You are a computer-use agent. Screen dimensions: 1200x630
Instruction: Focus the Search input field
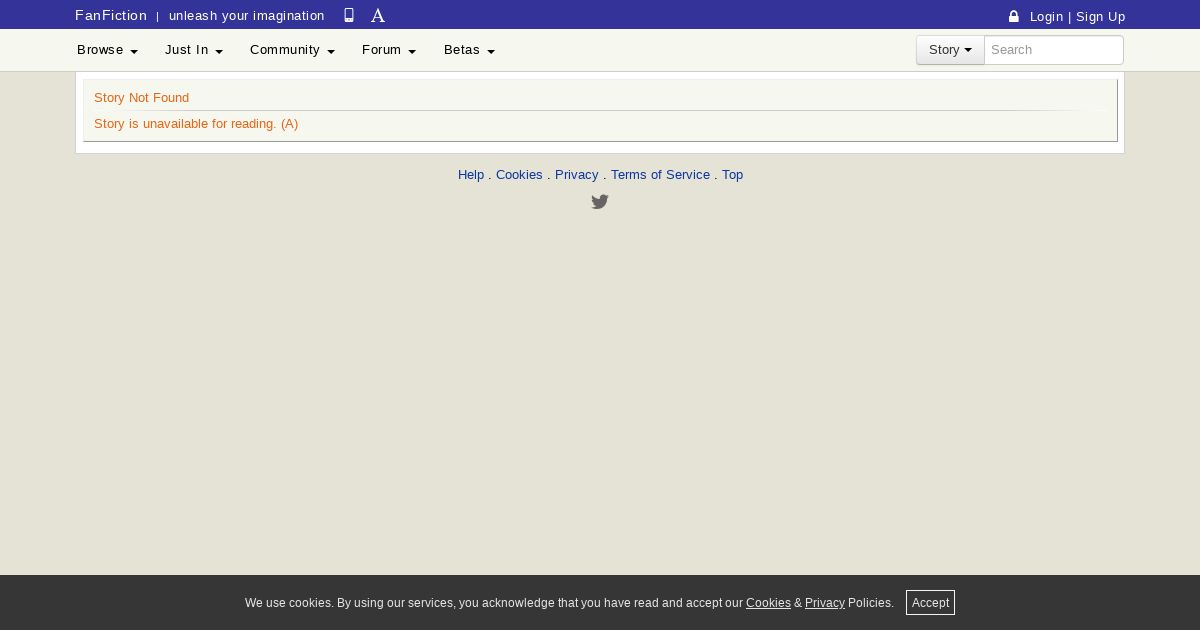pyautogui.click(x=1054, y=50)
